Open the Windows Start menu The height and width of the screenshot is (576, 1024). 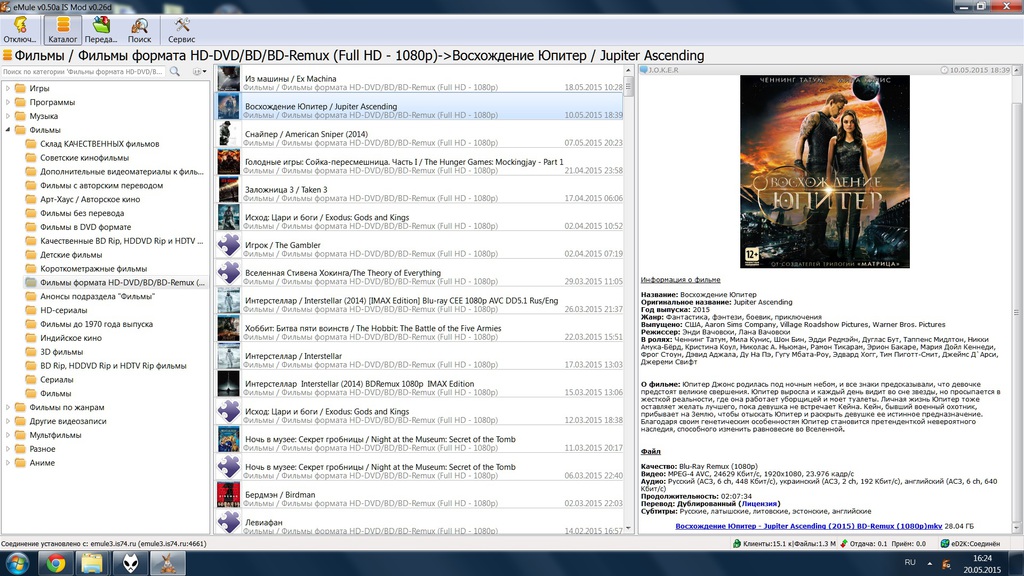(x=17, y=563)
